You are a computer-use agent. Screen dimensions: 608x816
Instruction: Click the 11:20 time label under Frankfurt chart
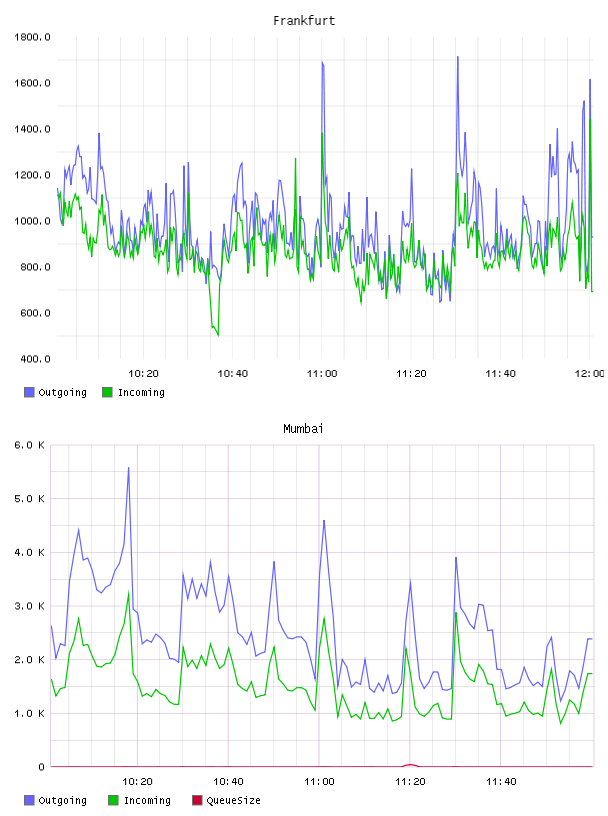click(411, 374)
